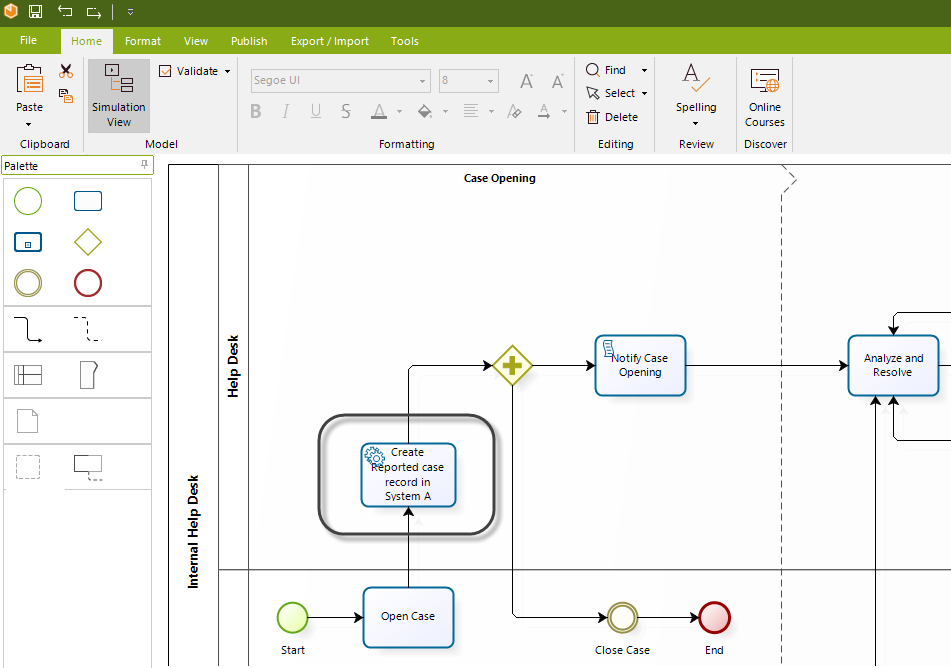Toggle Underline formatting
951x668 pixels.
coord(315,111)
